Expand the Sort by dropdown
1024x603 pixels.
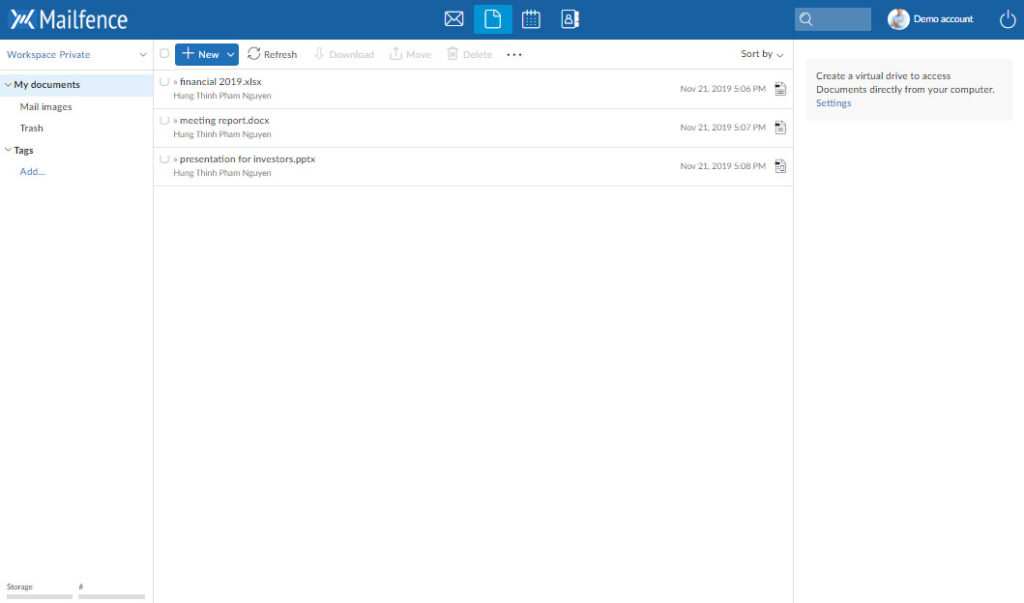pyautogui.click(x=762, y=54)
